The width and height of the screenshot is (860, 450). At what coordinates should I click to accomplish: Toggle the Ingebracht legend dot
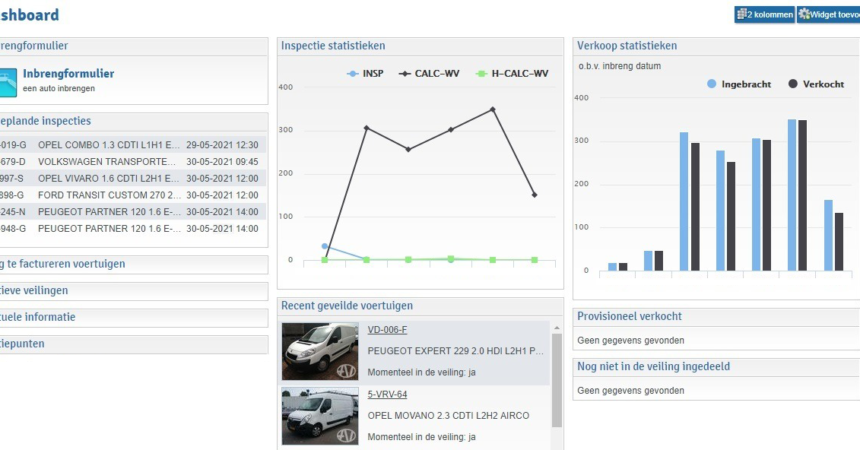711,85
